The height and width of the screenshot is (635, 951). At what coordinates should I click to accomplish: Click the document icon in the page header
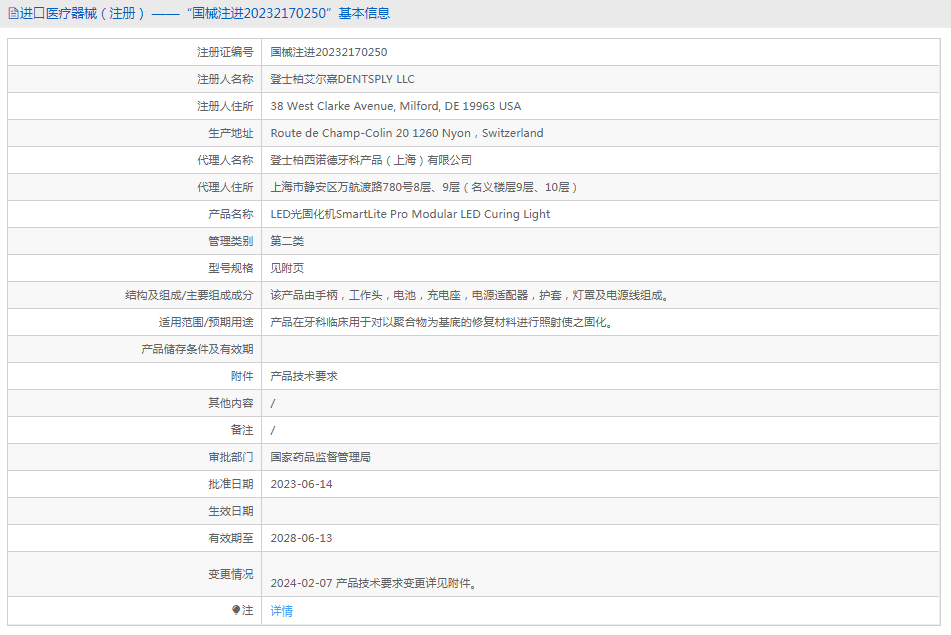pos(13,13)
